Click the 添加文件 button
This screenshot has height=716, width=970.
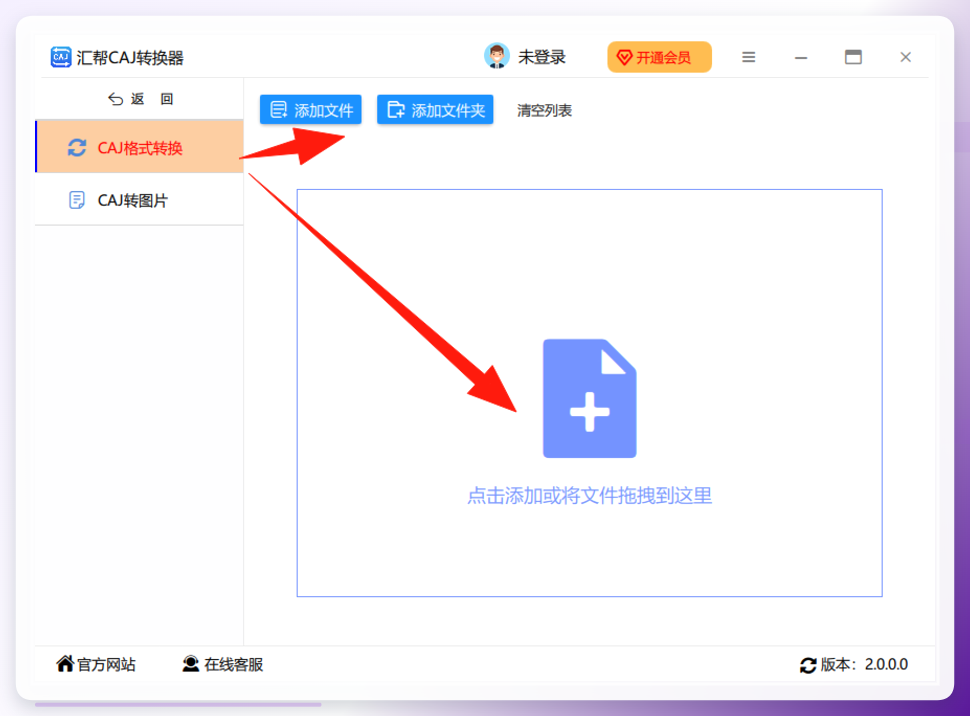point(311,110)
